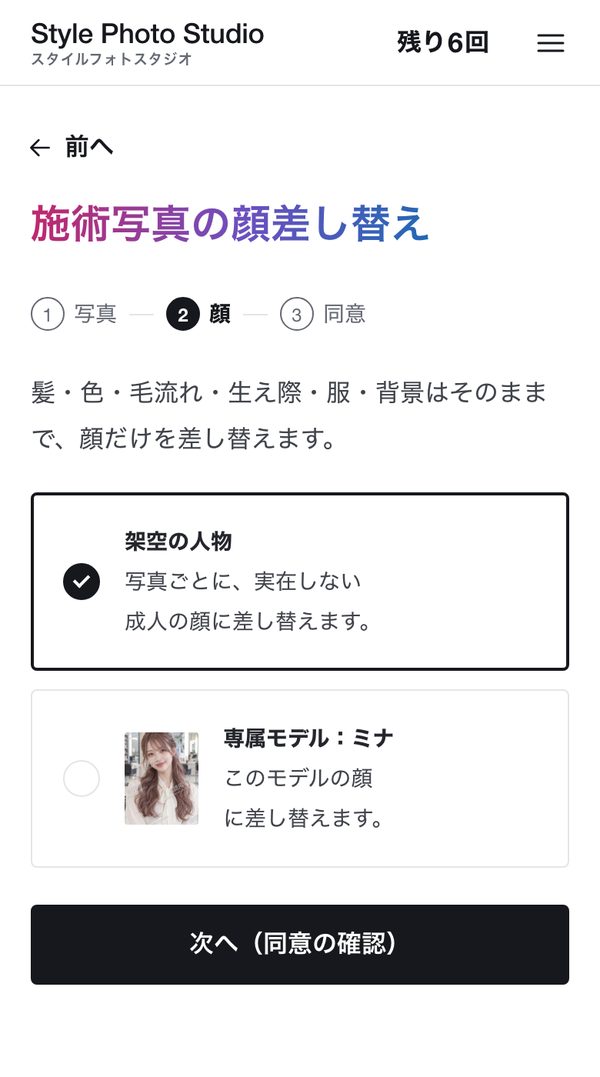Click step 1 circle icon
600x1077 pixels.
pyautogui.click(x=47, y=315)
